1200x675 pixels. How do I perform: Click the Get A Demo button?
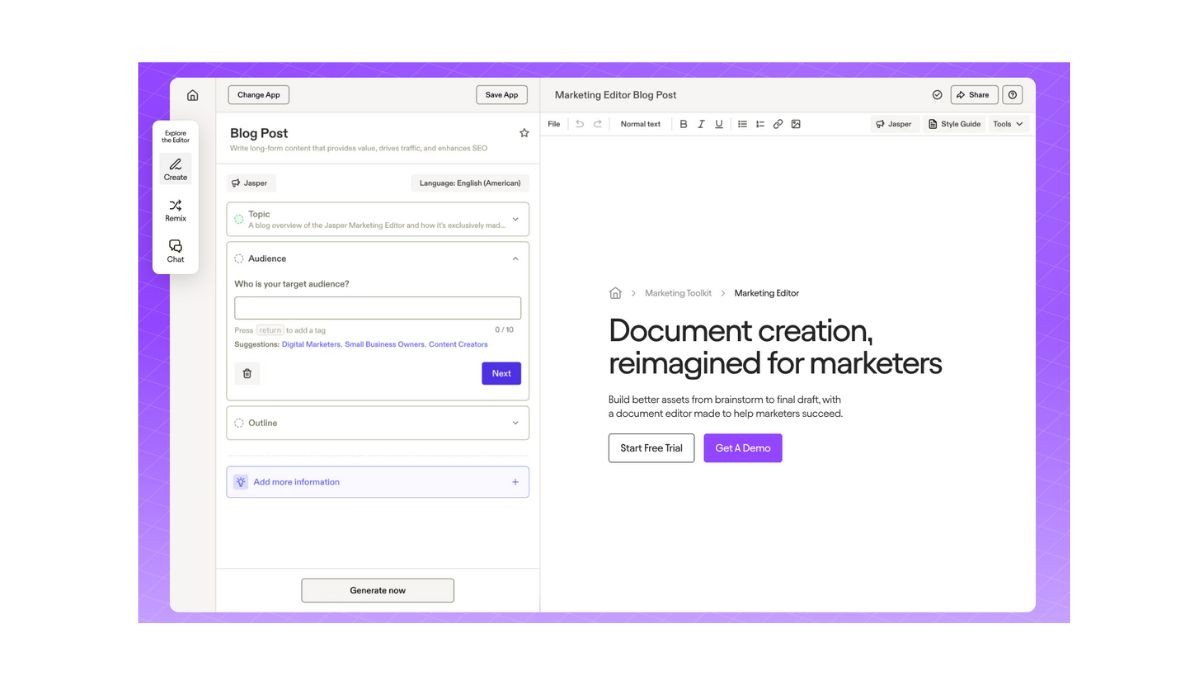[x=743, y=448]
